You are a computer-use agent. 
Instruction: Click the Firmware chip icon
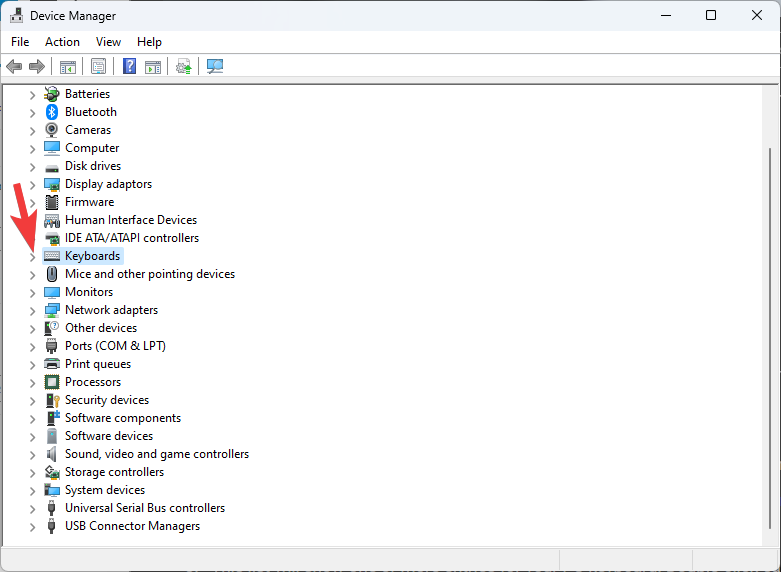point(52,202)
